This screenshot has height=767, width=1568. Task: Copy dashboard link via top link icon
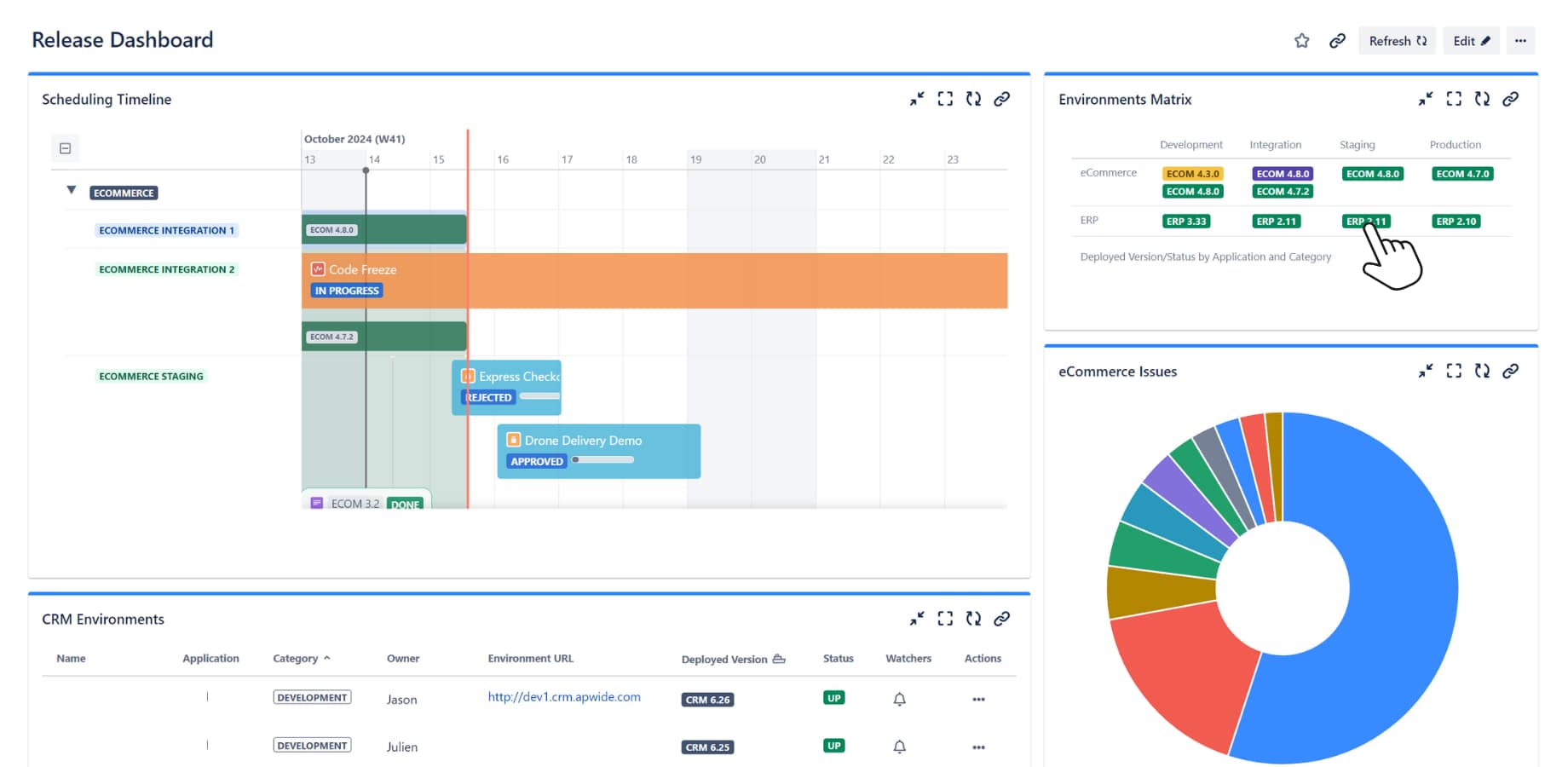1337,41
